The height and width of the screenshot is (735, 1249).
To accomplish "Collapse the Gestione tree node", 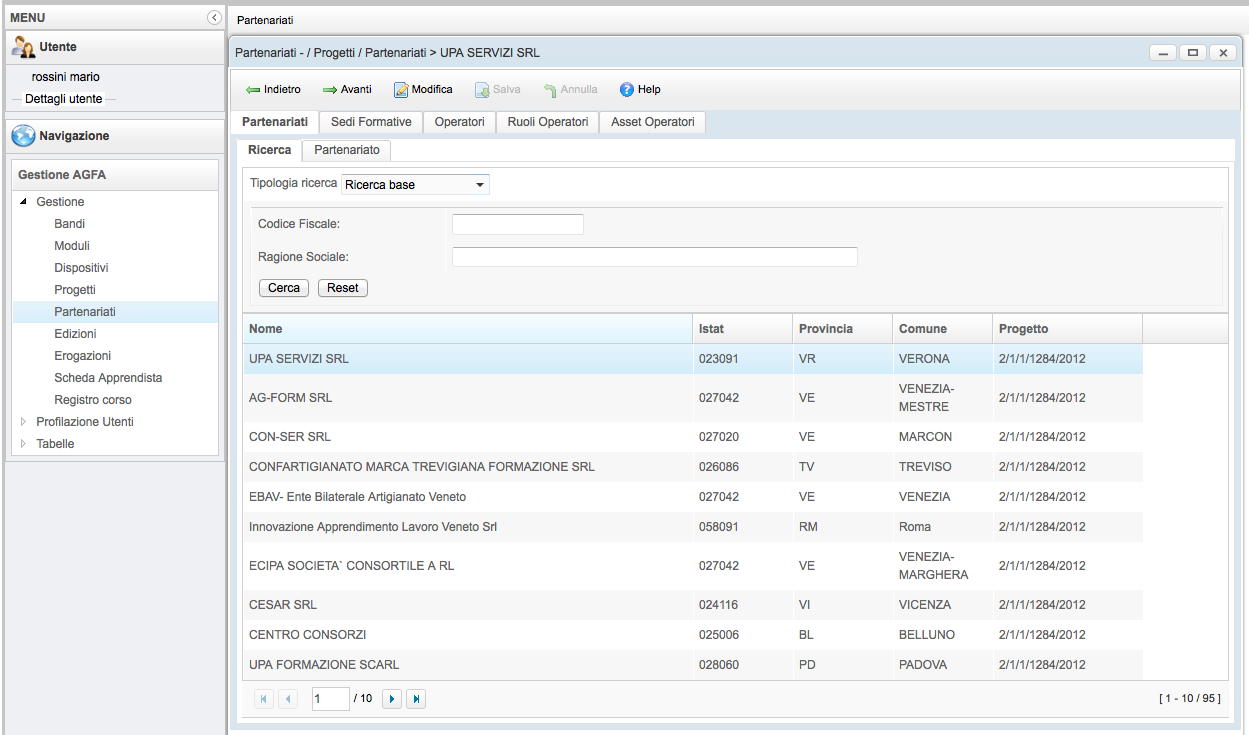I will click(24, 202).
